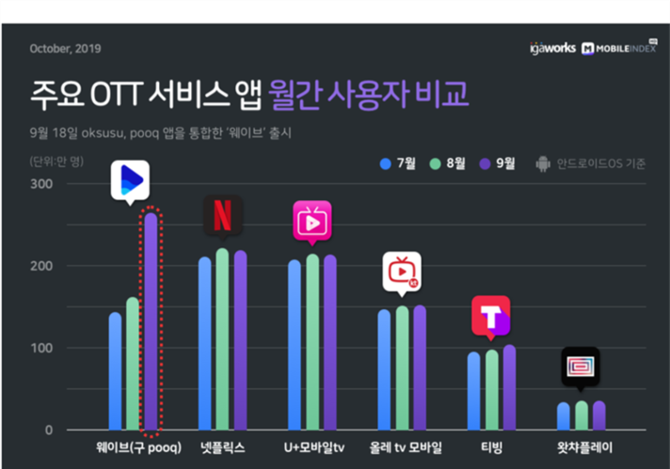Viewport: 670px width, 469px height.
Task: Click the 올레 tv 모바일 axis label
Action: point(406,448)
